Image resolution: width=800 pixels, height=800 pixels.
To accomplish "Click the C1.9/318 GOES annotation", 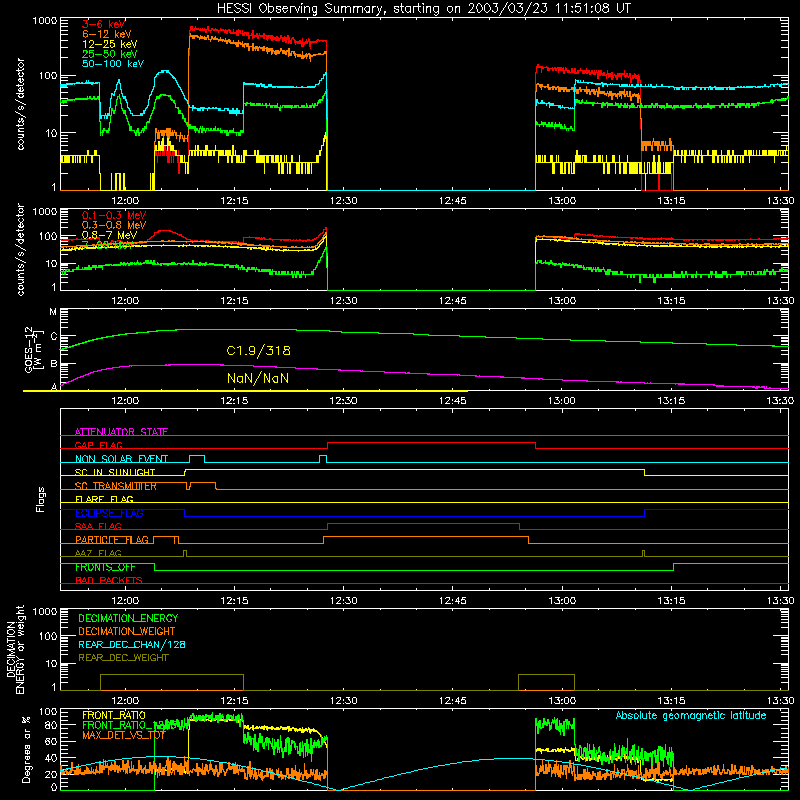I will click(x=259, y=351).
